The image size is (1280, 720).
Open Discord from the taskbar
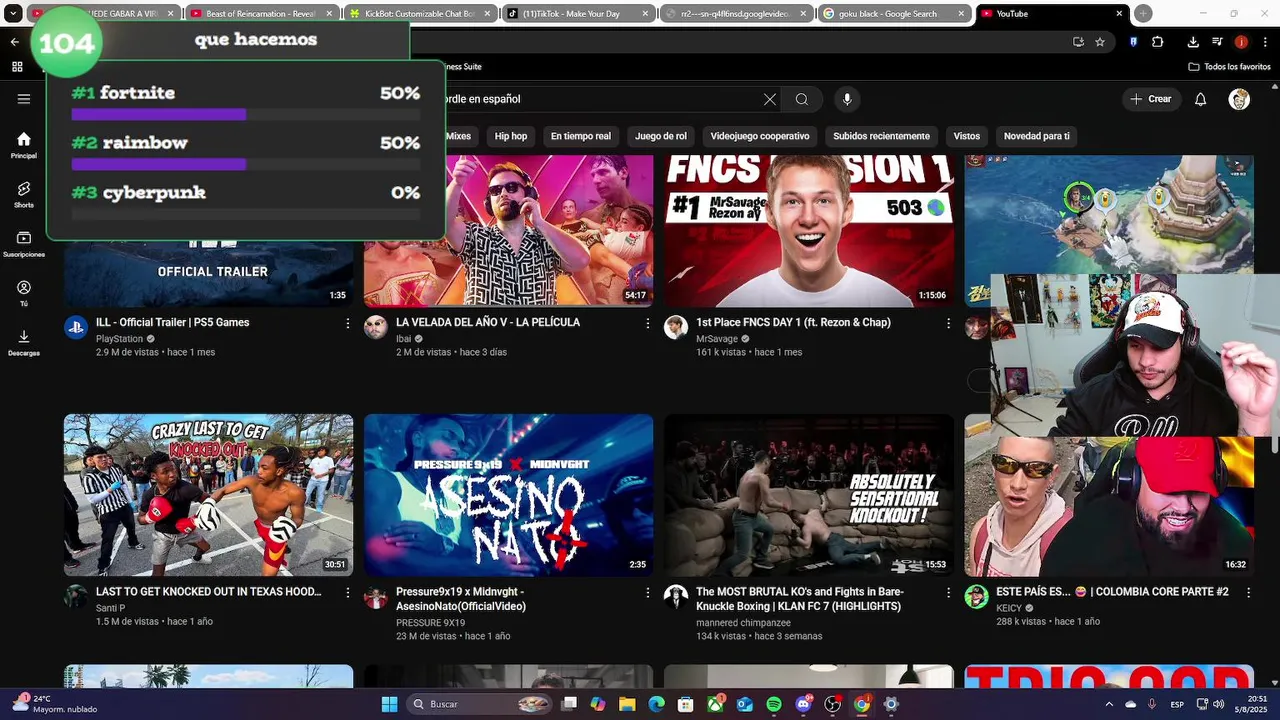(803, 704)
